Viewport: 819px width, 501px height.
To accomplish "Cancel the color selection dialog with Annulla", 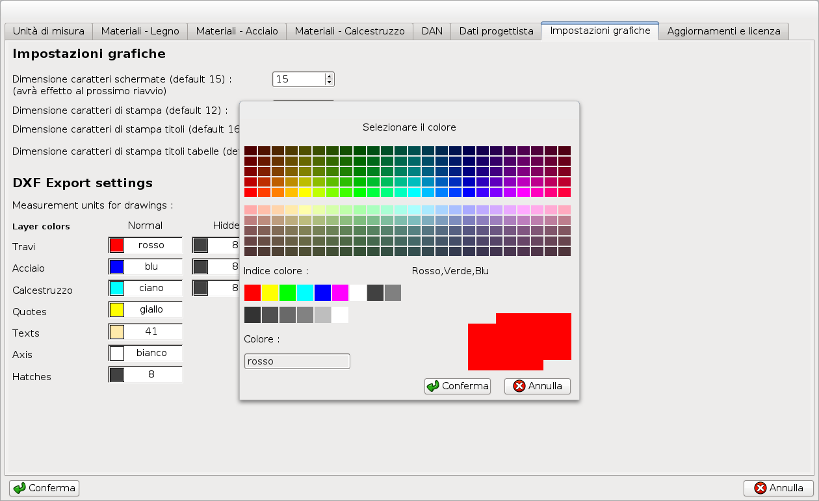I will pos(537,386).
